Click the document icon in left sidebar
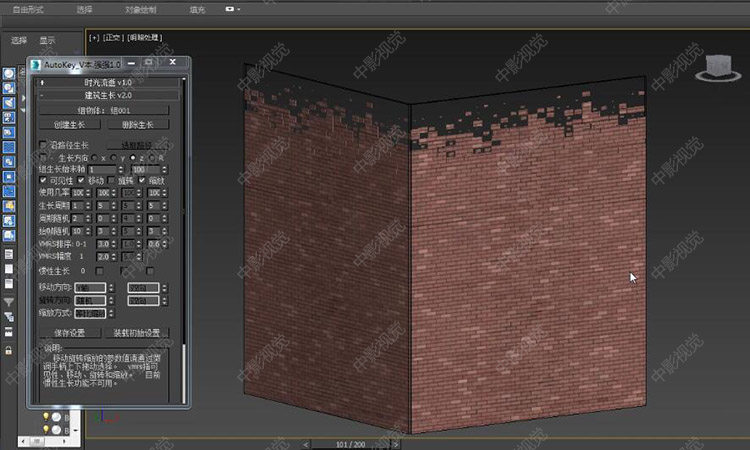Image resolution: width=750 pixels, height=450 pixels. click(x=9, y=256)
